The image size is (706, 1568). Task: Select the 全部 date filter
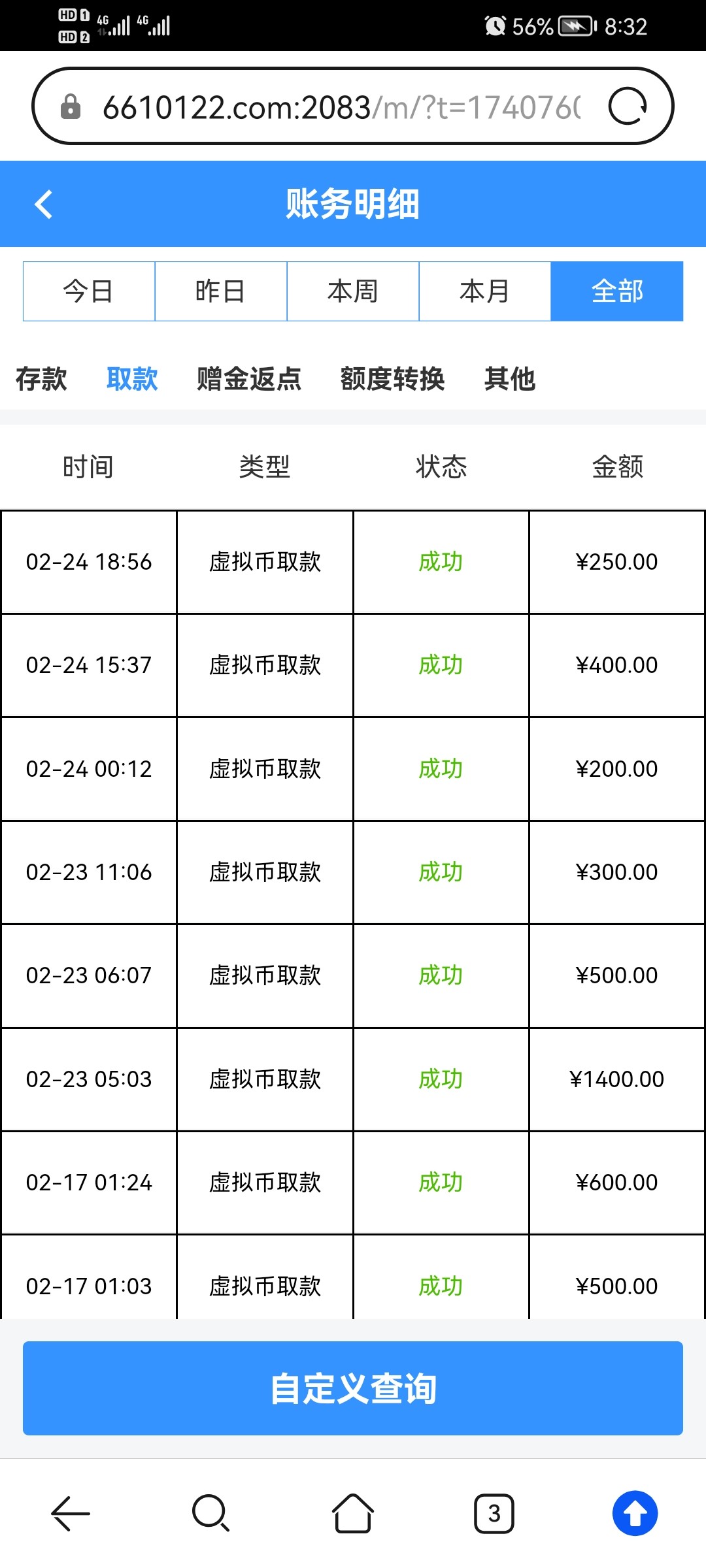click(617, 291)
